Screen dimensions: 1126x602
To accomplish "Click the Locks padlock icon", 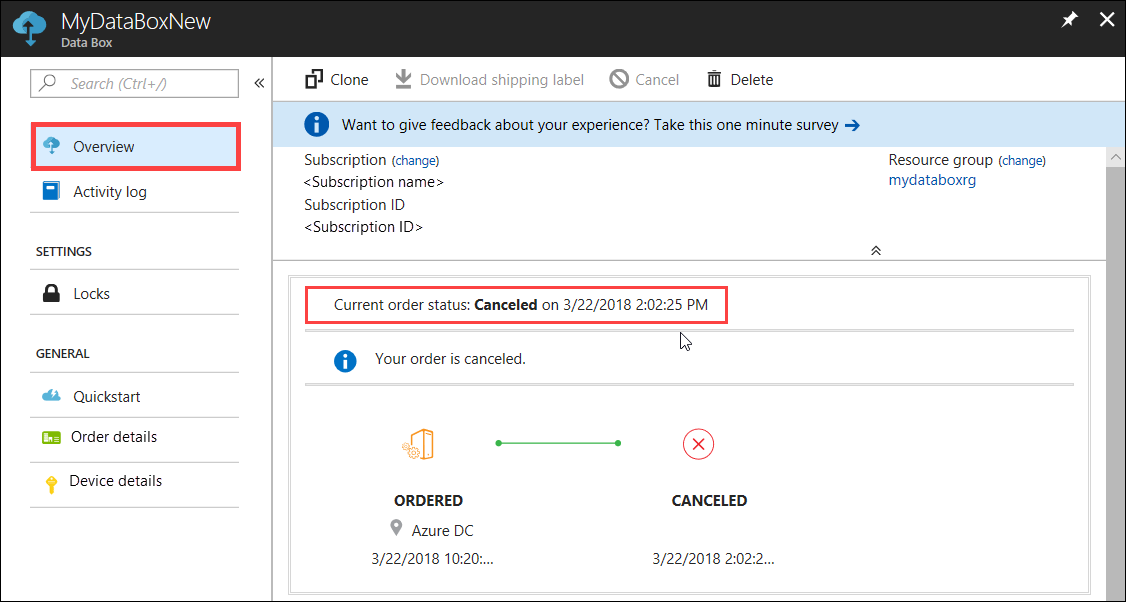I will click(x=51, y=293).
